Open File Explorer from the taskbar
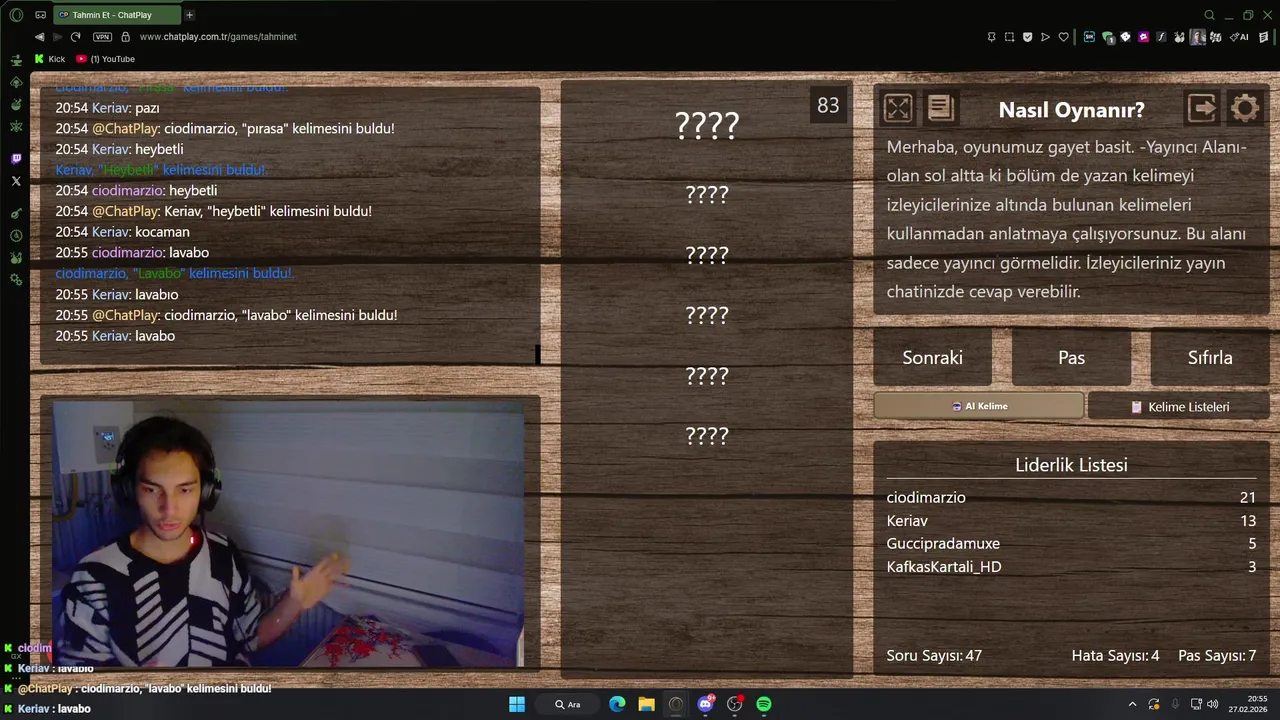 (646, 704)
